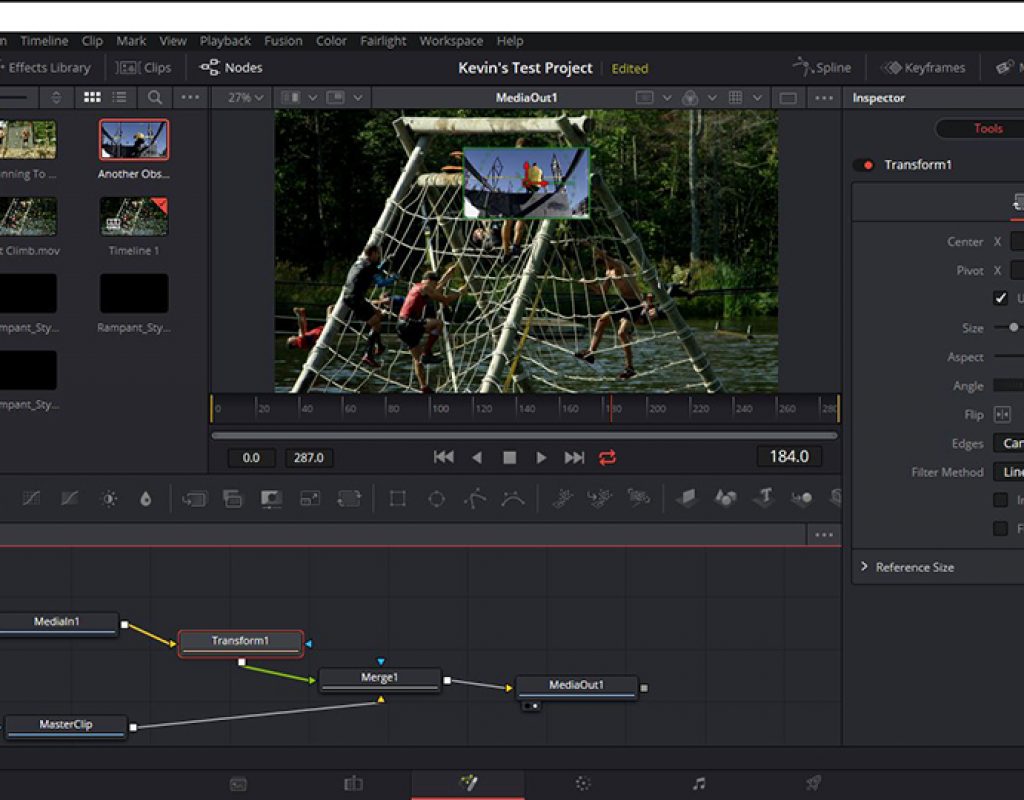Image resolution: width=1024 pixels, height=800 pixels.
Task: Open the Workspace menu
Action: (451, 40)
